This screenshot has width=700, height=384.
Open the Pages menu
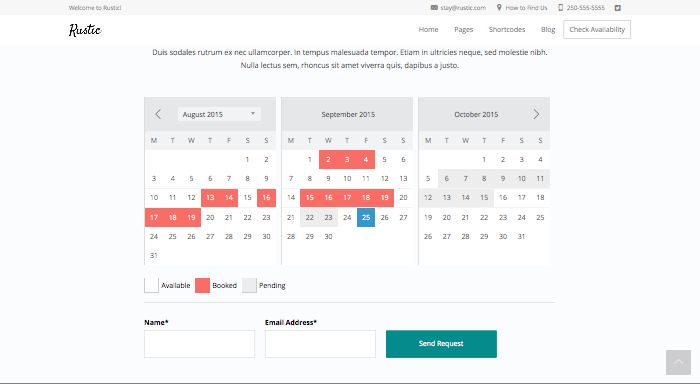[x=463, y=29]
